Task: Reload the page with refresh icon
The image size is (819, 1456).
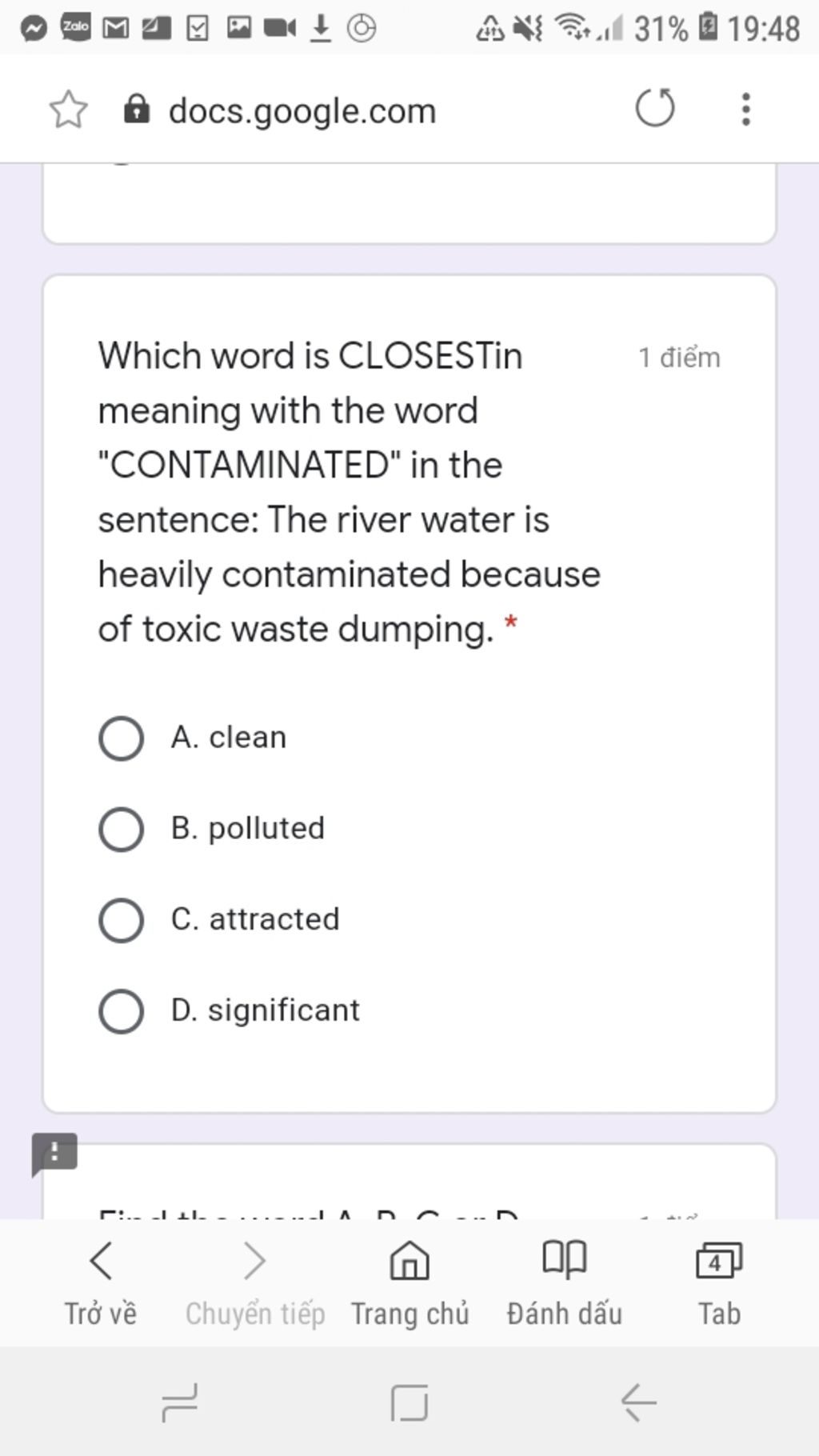Action: point(655,108)
